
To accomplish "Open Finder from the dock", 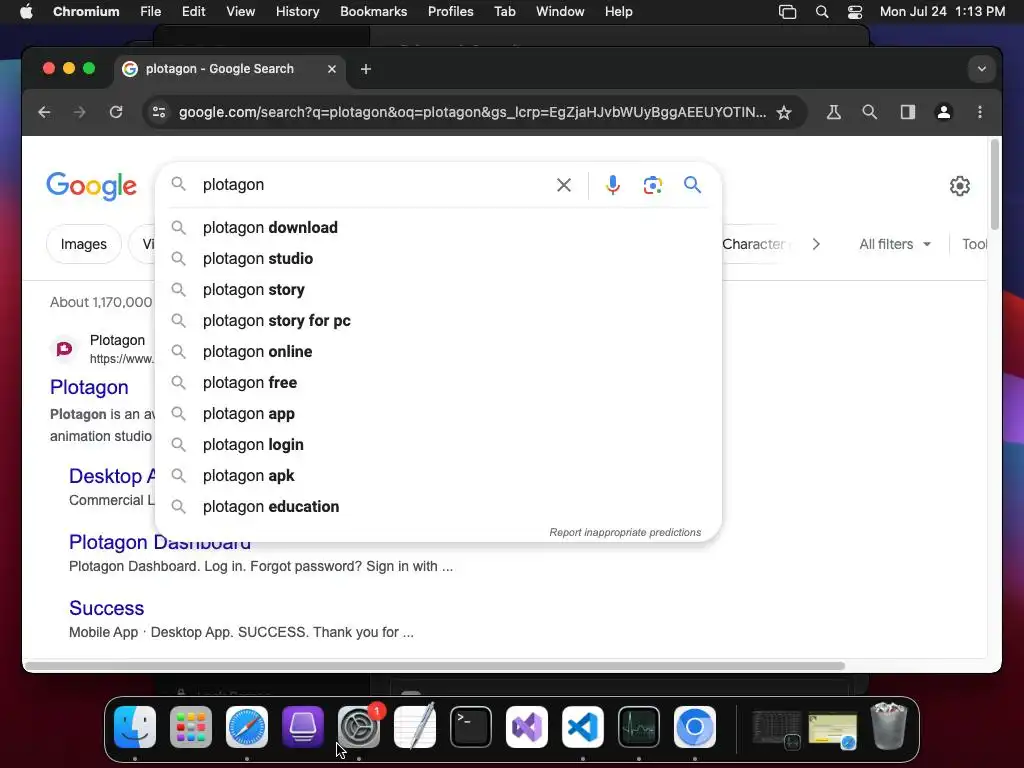I will (135, 727).
